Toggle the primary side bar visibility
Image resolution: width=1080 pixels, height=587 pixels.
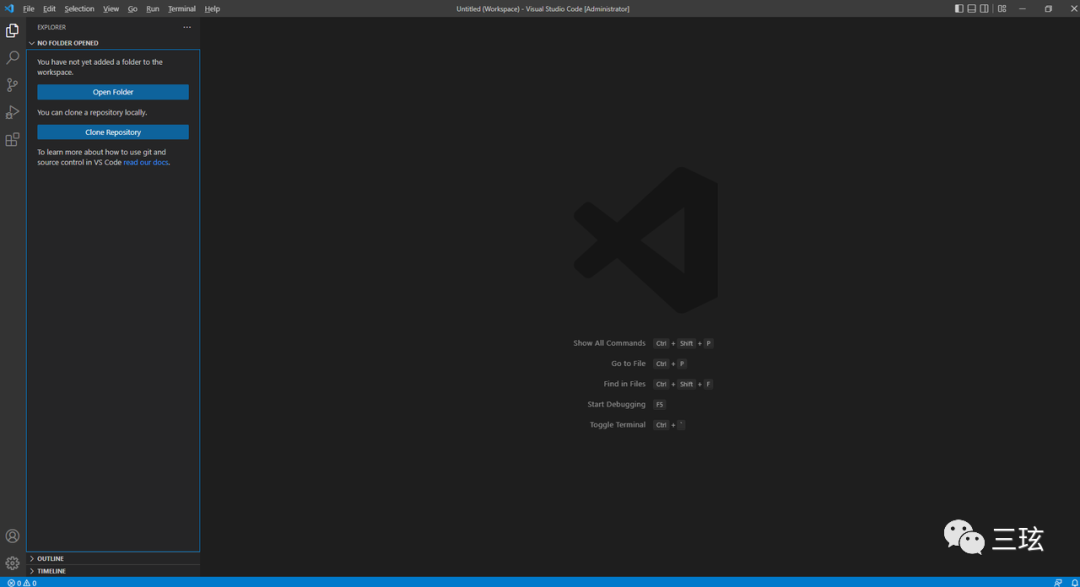click(x=959, y=9)
